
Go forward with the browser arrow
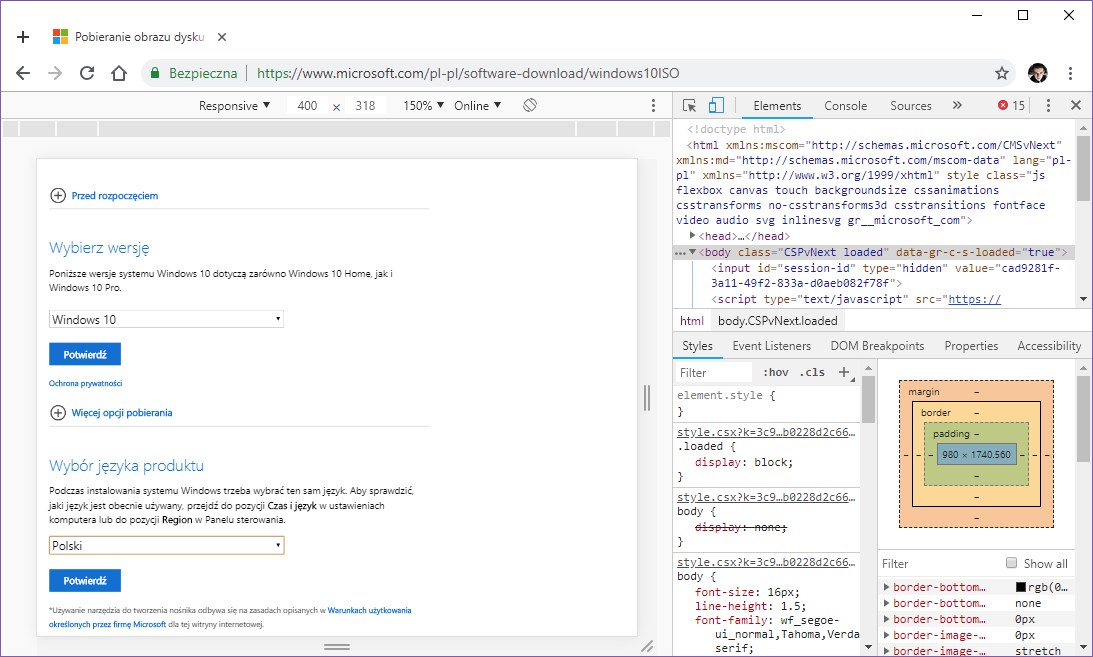[x=55, y=73]
